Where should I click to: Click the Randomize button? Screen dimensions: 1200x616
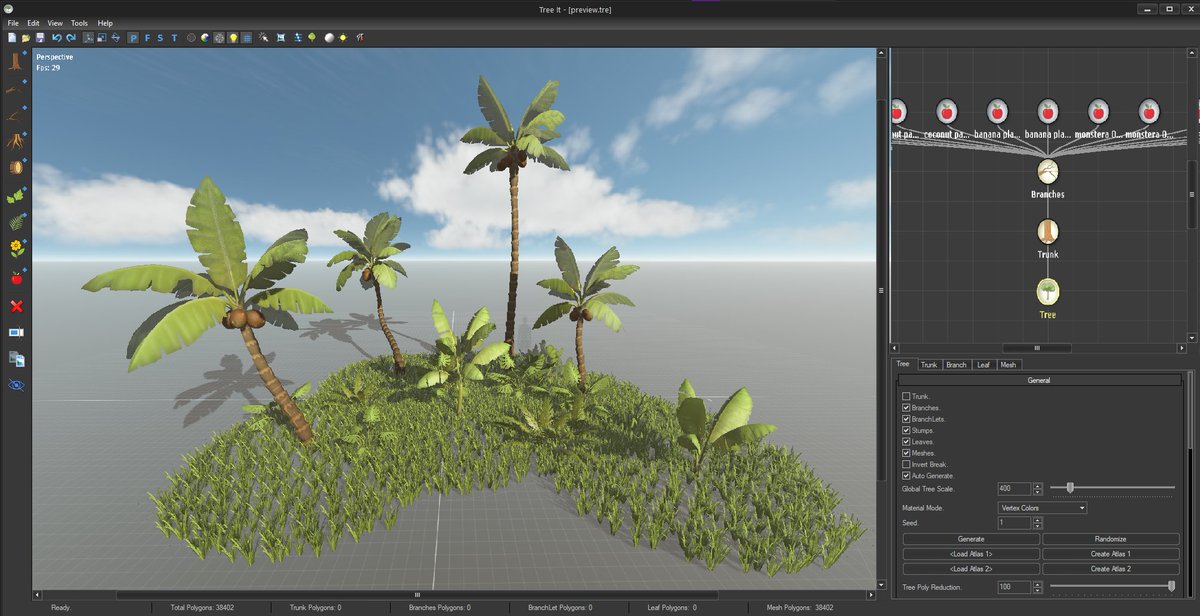click(1110, 539)
